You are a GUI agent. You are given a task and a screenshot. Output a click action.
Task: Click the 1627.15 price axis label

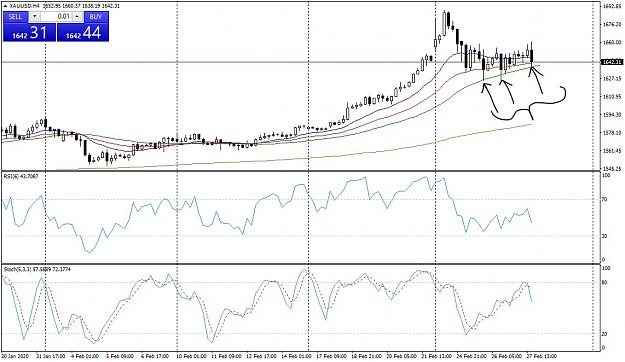612,79
